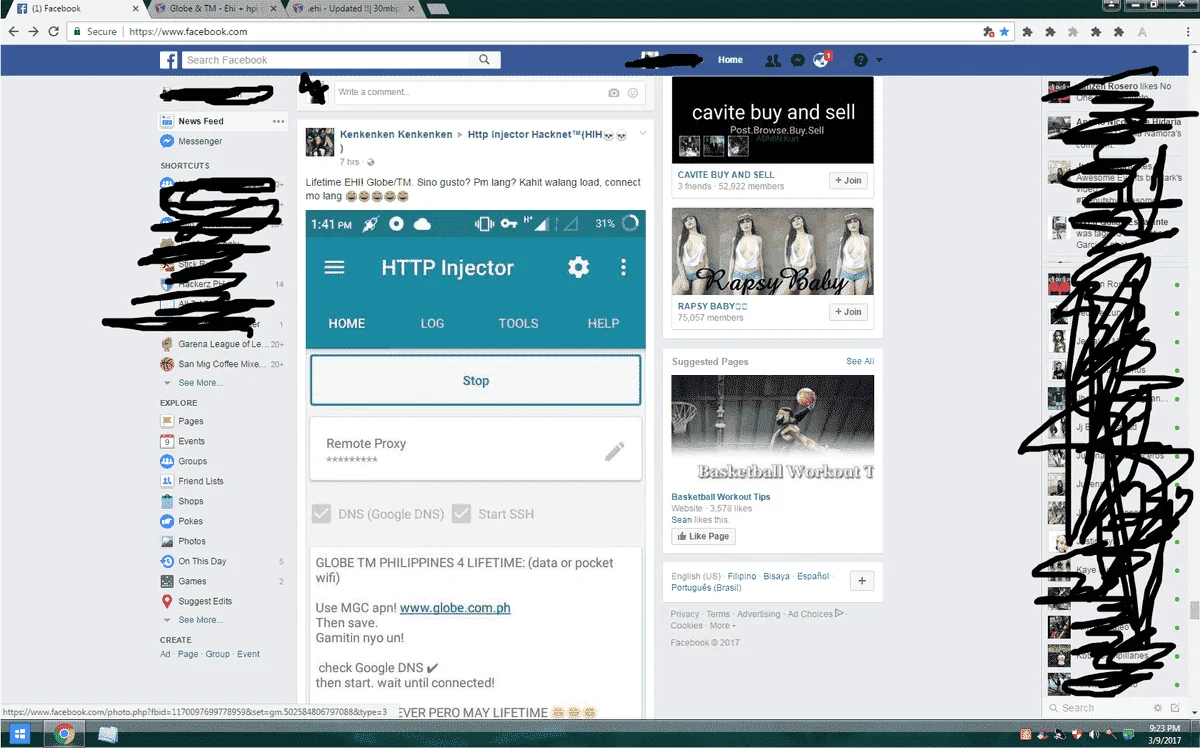1200x750 pixels.
Task: Open the Notifications globe icon
Action: [821, 60]
